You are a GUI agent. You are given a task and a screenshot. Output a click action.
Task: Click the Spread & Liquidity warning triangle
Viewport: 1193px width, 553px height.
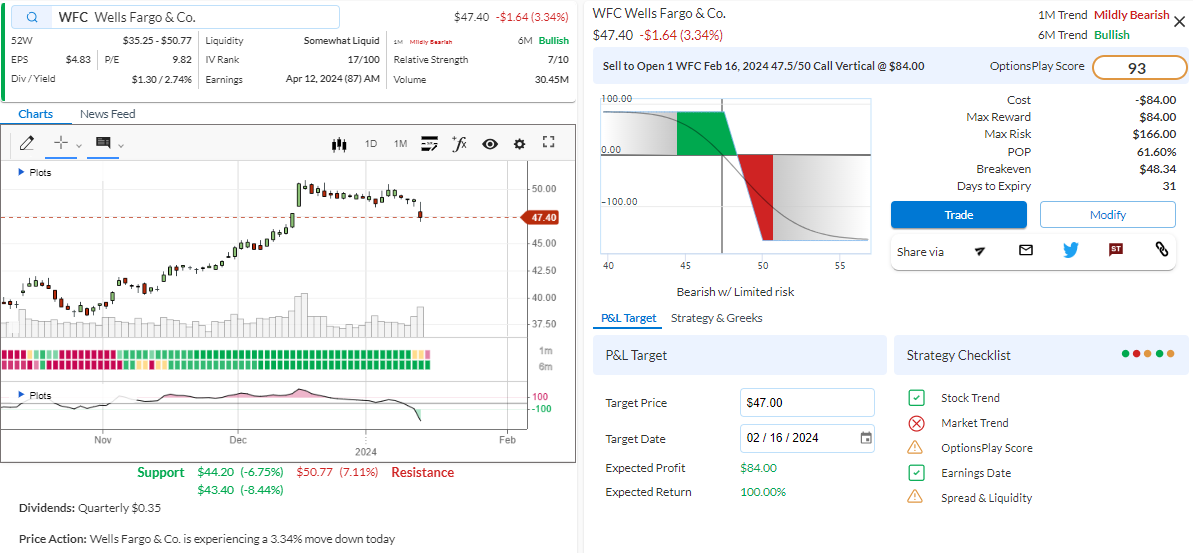[915, 497]
